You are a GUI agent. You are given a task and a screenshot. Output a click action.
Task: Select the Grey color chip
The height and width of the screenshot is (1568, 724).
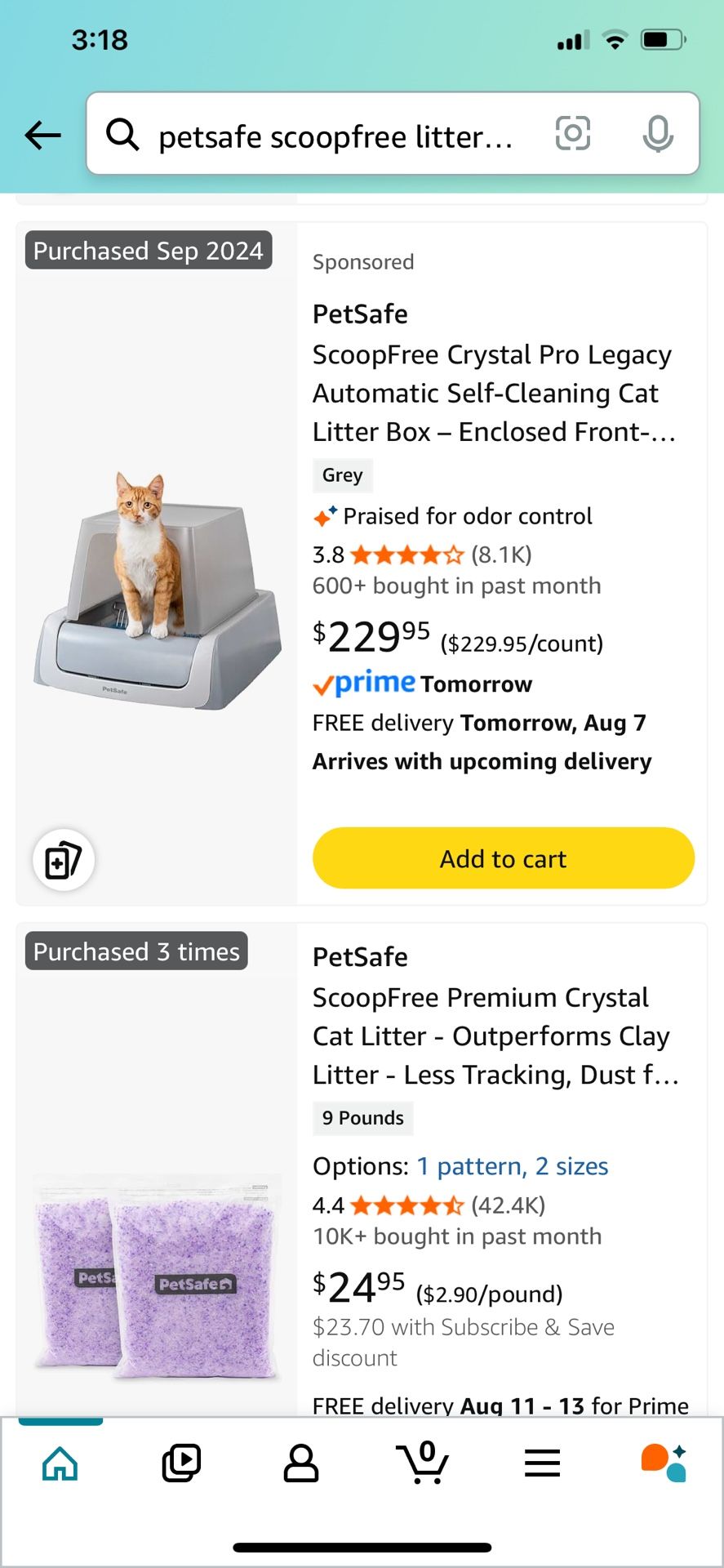point(342,475)
